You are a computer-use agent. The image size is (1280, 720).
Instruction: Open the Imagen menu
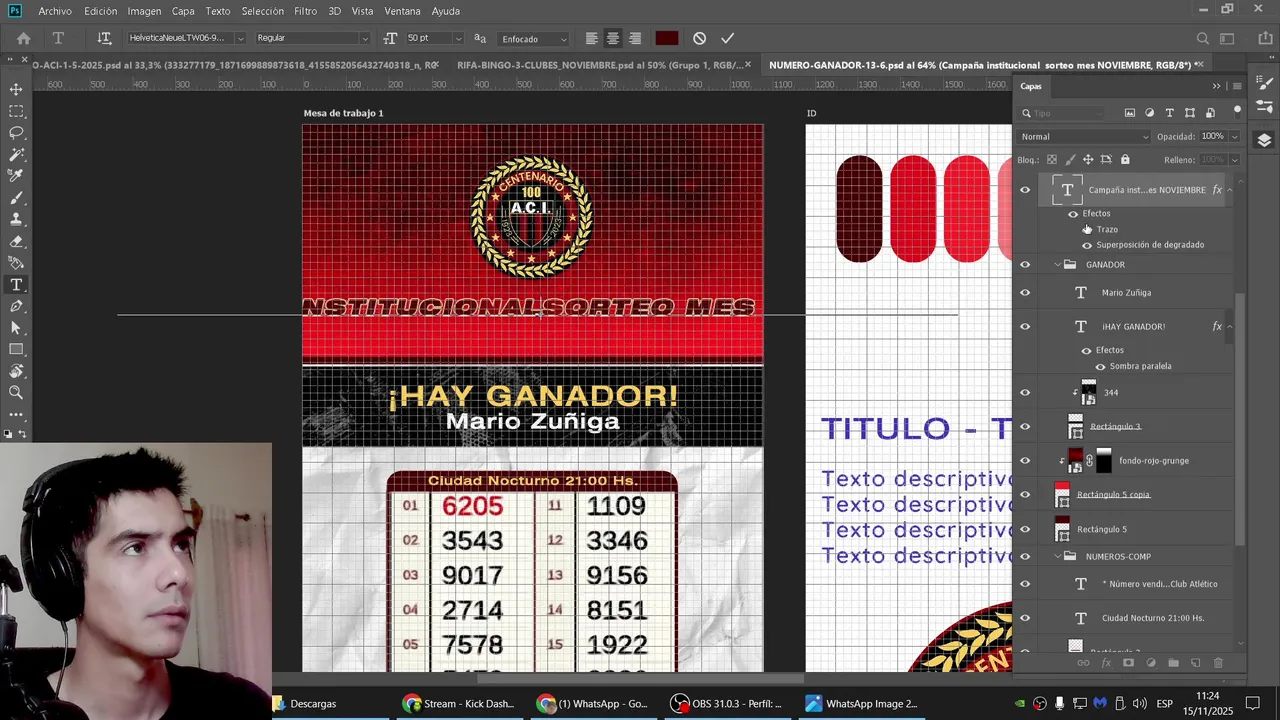[144, 11]
